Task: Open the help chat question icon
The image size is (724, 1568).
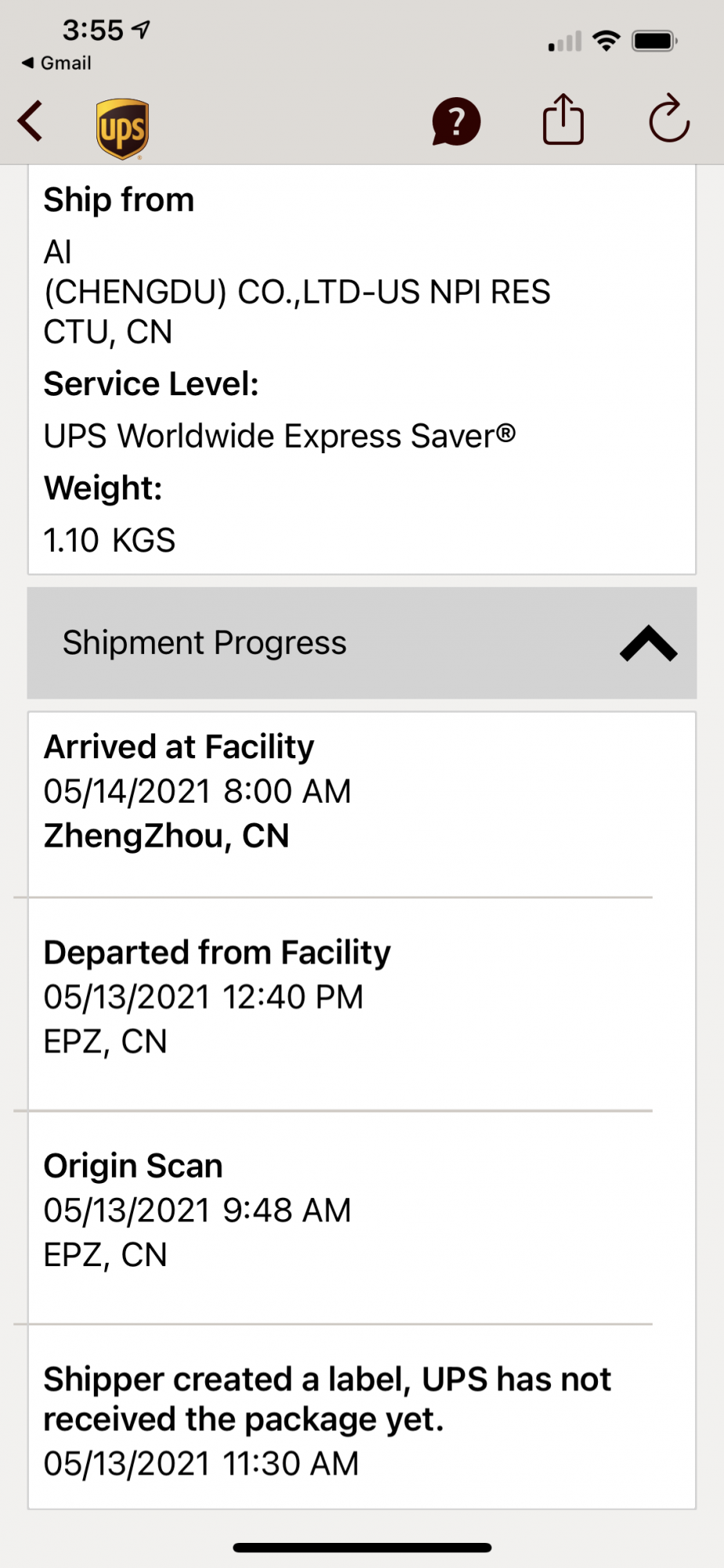Action: [x=455, y=122]
